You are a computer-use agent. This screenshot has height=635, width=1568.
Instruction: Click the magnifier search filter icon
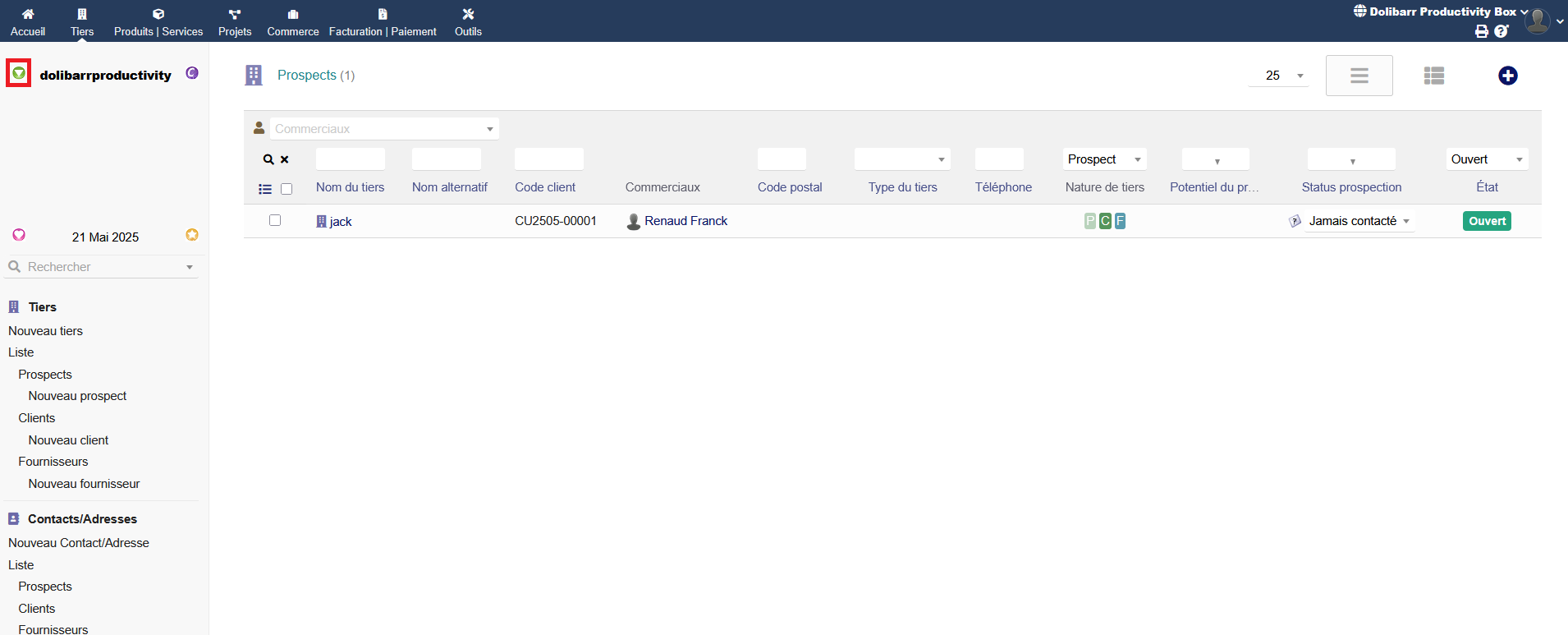(x=268, y=159)
